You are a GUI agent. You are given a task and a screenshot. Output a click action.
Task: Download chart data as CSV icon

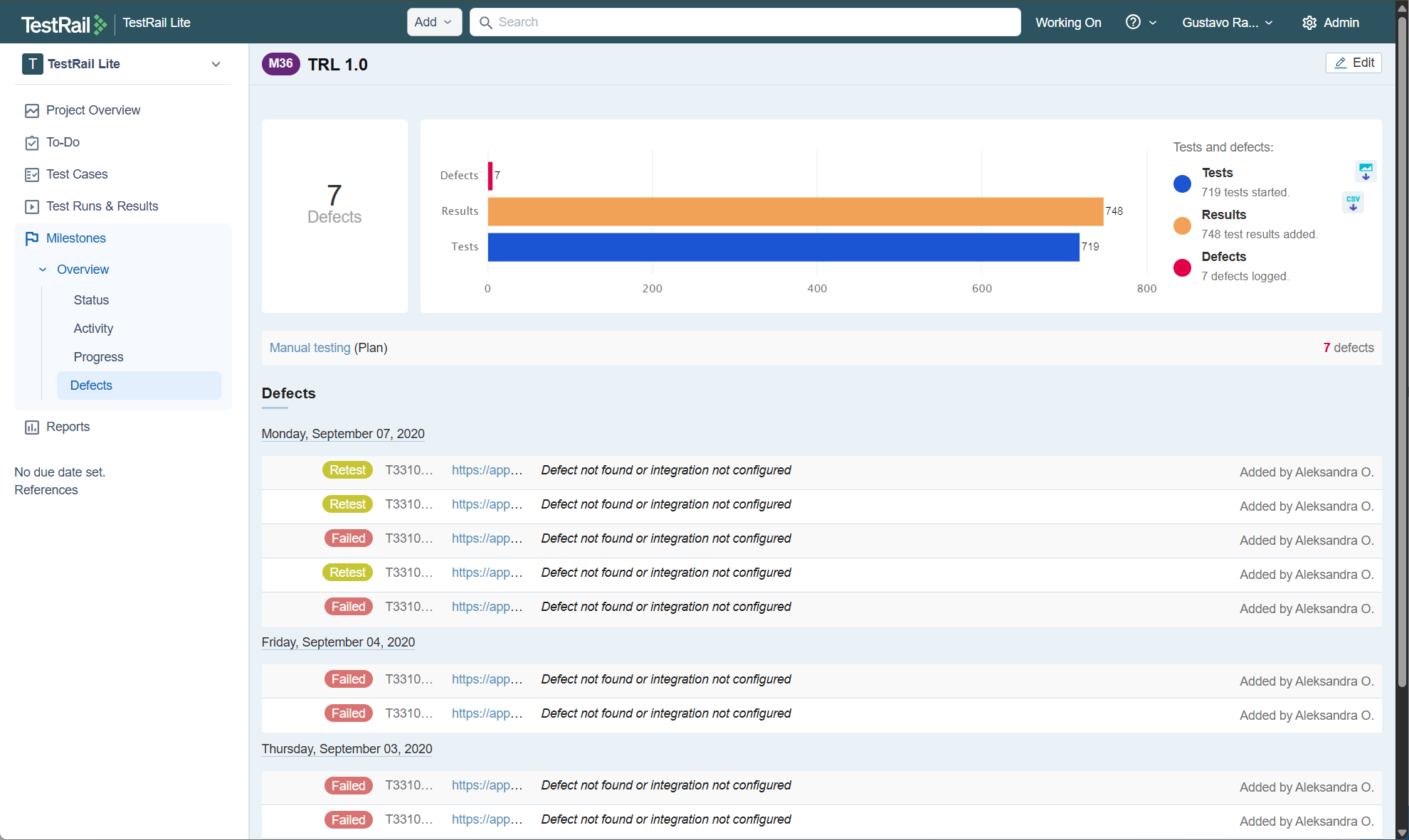click(x=1353, y=203)
